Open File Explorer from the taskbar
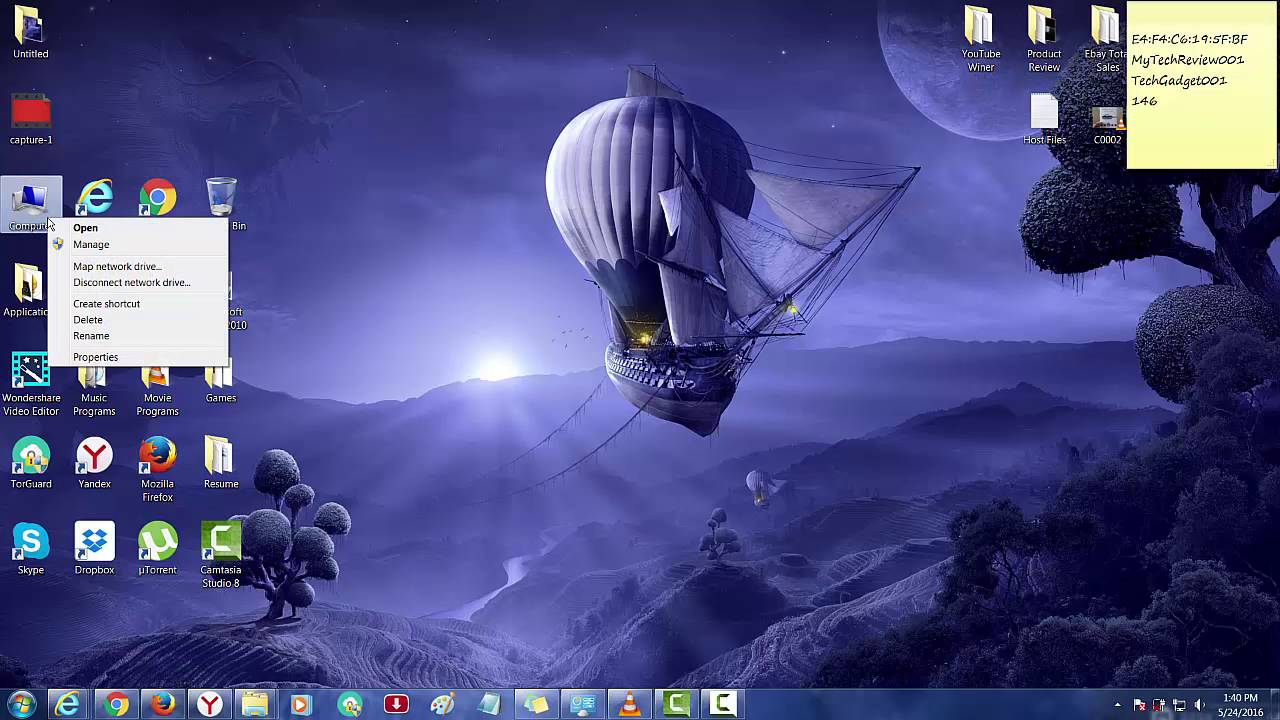This screenshot has height=720, width=1280. click(x=255, y=705)
